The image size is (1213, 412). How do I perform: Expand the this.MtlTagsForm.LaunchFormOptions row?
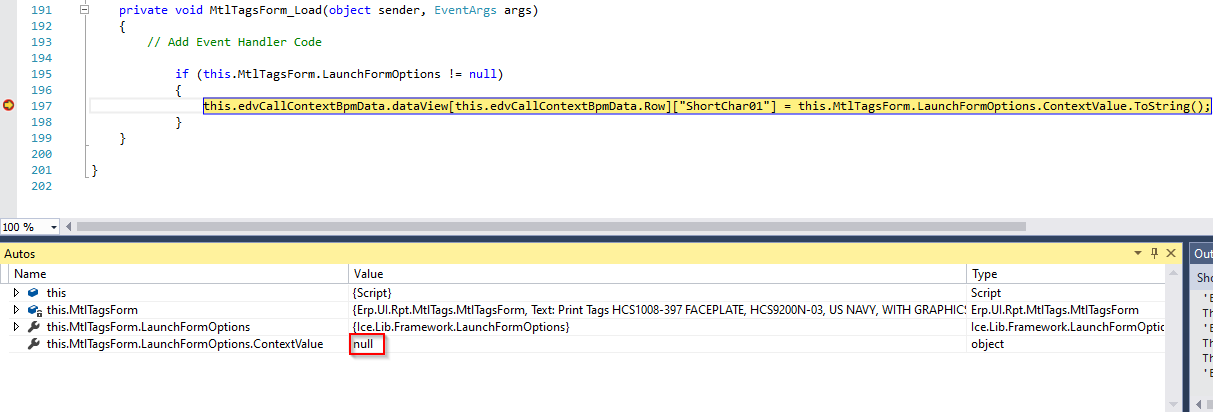[16, 327]
